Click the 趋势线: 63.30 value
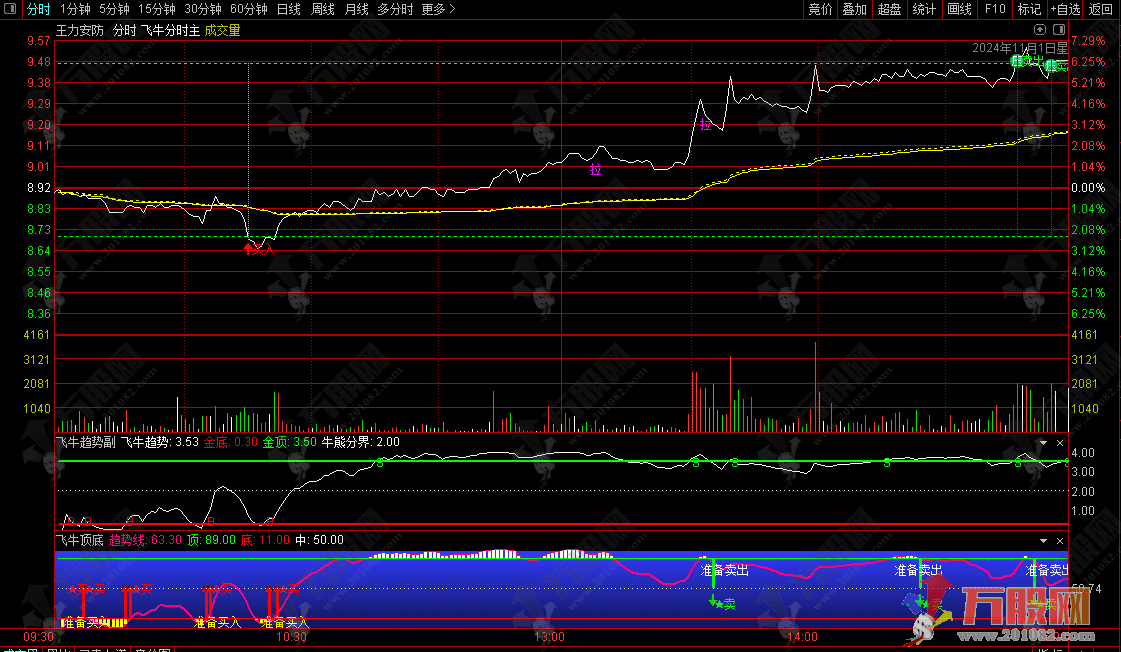 click(x=145, y=540)
